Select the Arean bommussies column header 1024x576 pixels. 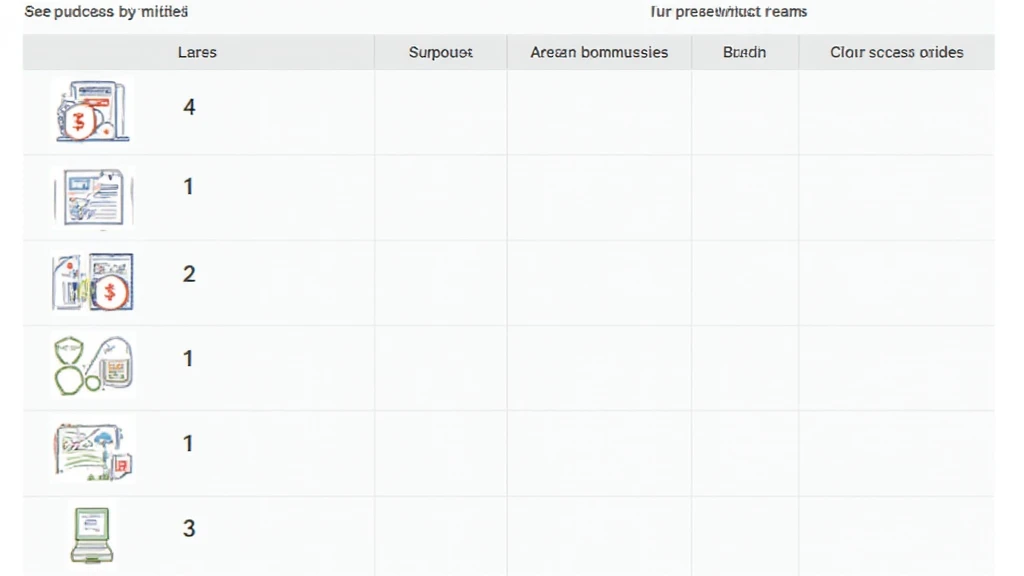pyautogui.click(x=599, y=52)
